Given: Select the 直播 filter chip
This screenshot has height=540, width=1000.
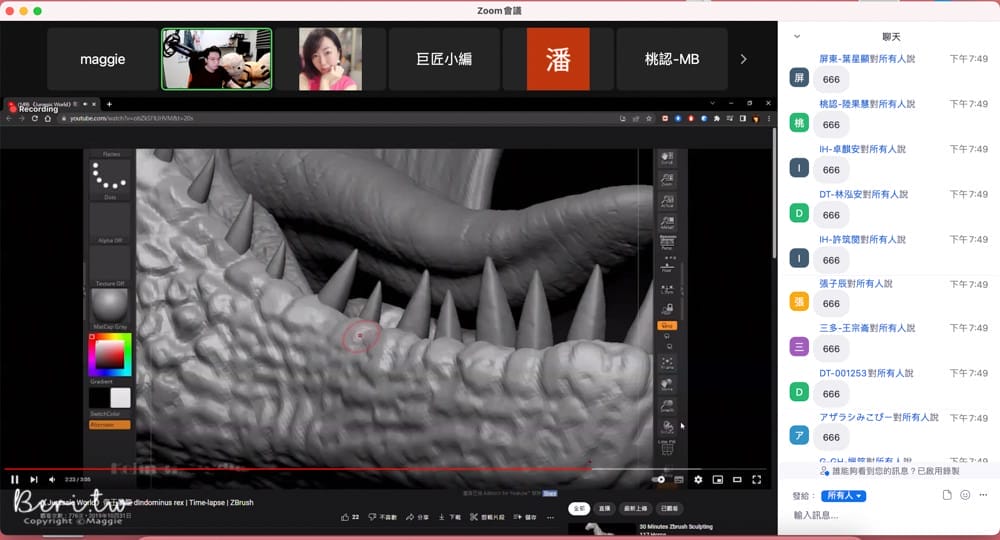Looking at the screenshot, I should [604, 508].
